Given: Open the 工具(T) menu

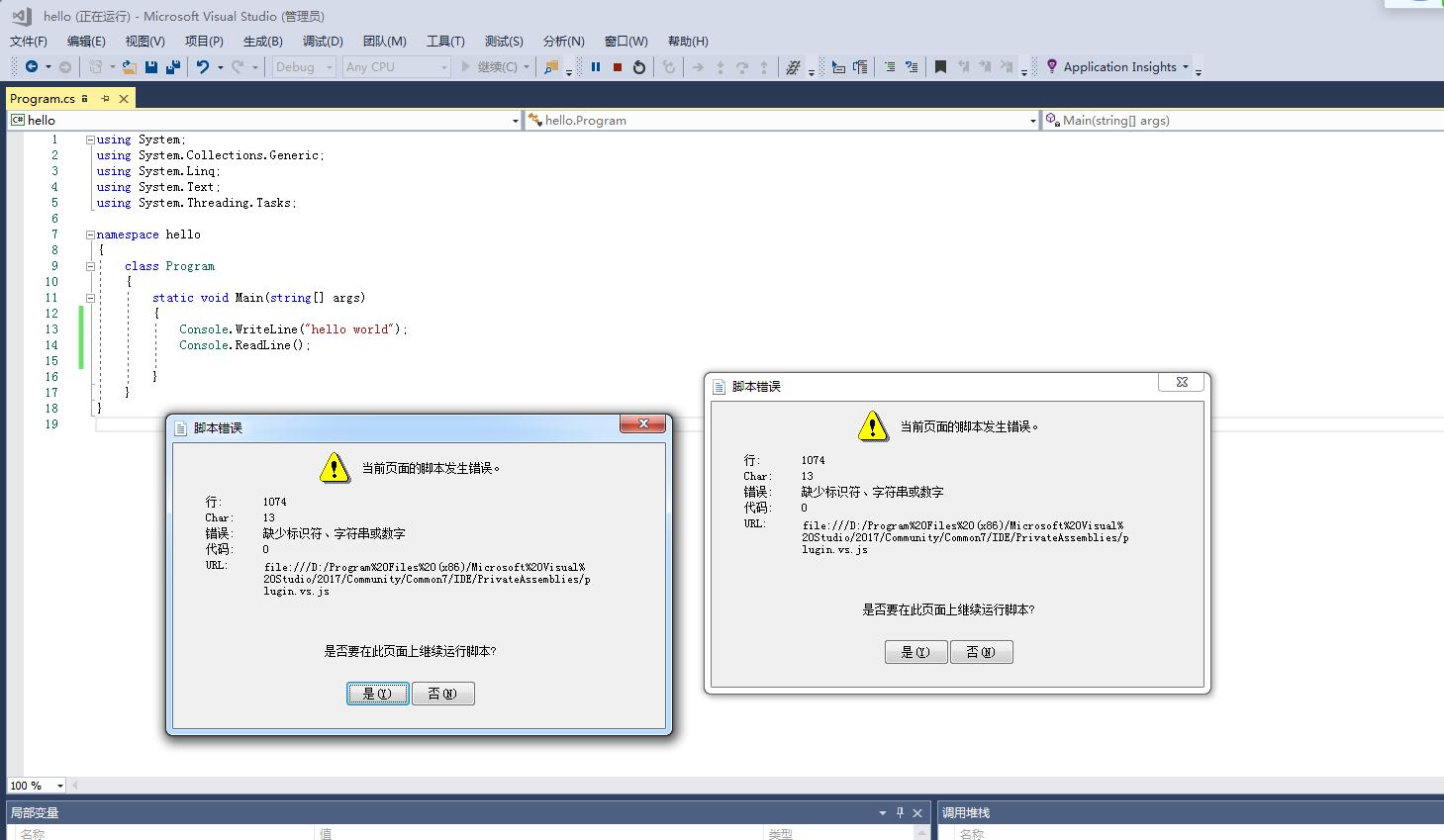Looking at the screenshot, I should tap(445, 41).
